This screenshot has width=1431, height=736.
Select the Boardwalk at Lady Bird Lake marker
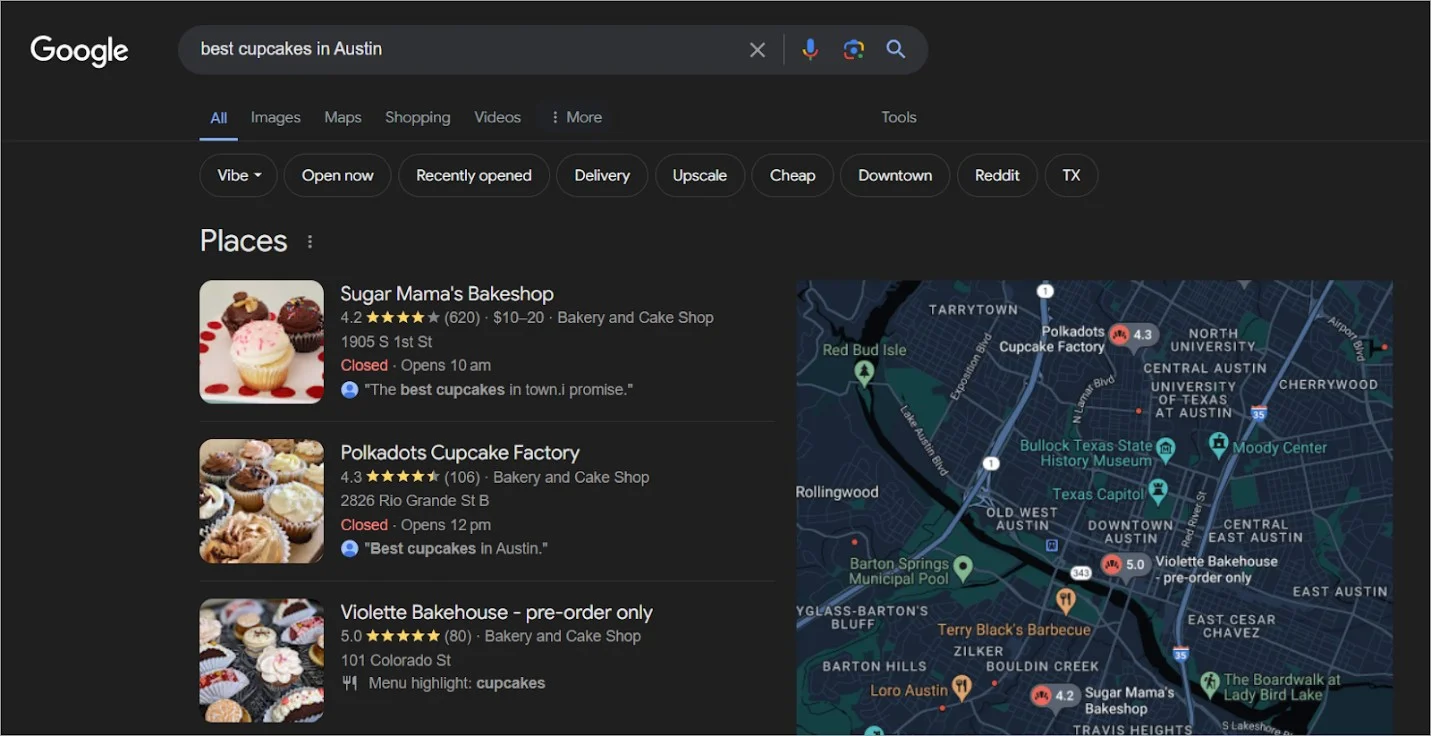click(x=1210, y=684)
